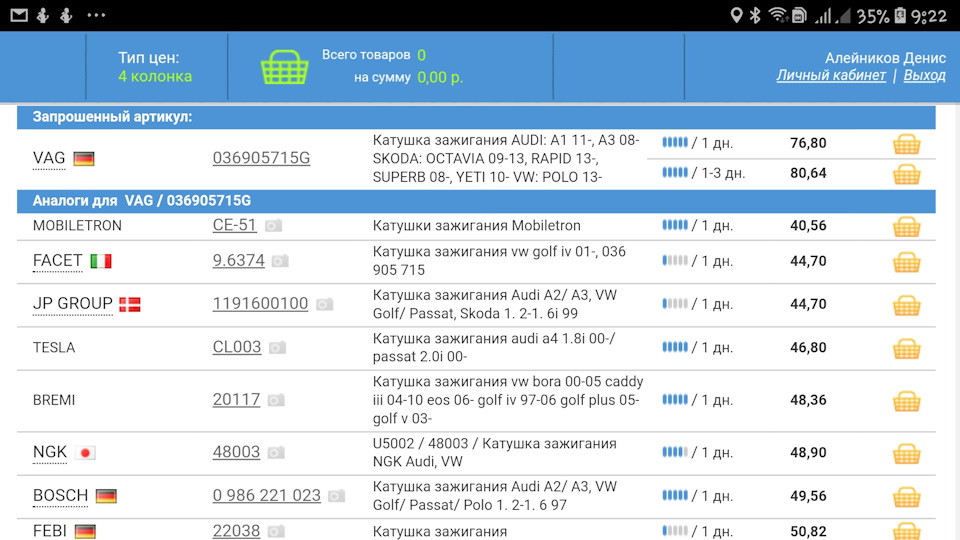Open article link CE-51

pyautogui.click(x=234, y=225)
